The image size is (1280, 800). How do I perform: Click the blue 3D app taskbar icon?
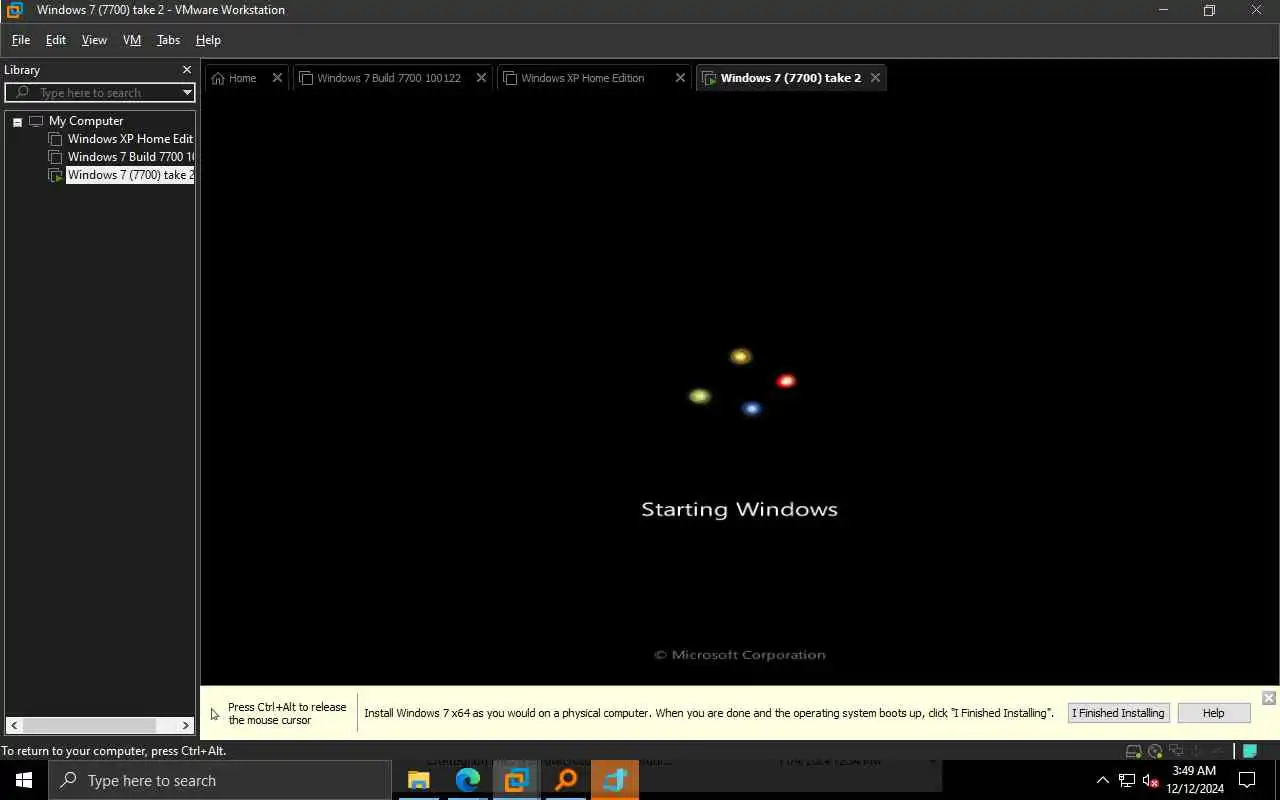click(x=614, y=780)
